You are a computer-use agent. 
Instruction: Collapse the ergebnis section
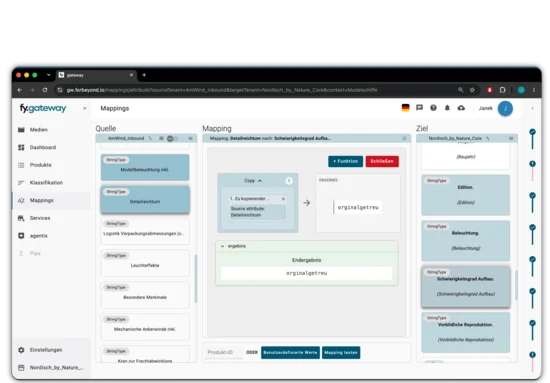[x=222, y=246]
